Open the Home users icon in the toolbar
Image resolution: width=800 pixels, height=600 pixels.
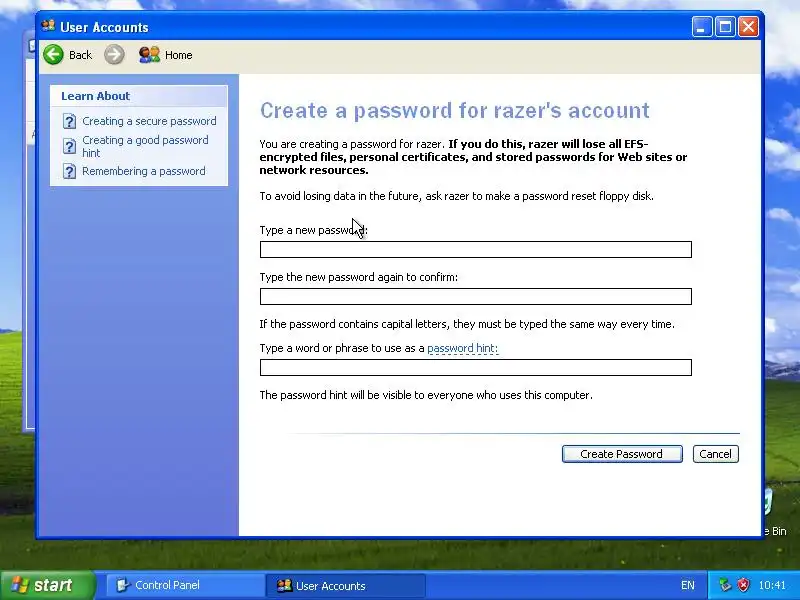(149, 55)
